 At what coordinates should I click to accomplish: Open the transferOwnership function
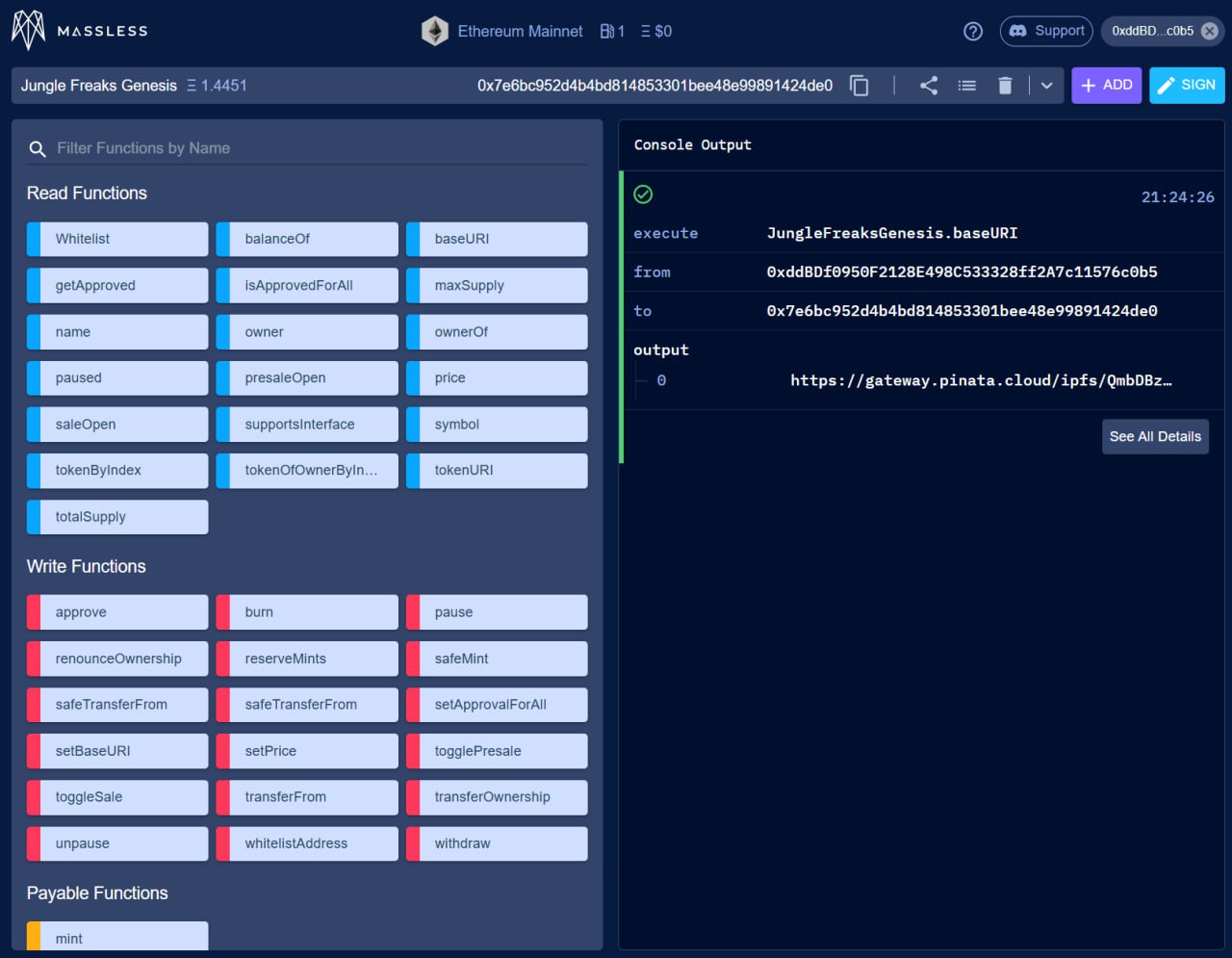click(x=497, y=797)
